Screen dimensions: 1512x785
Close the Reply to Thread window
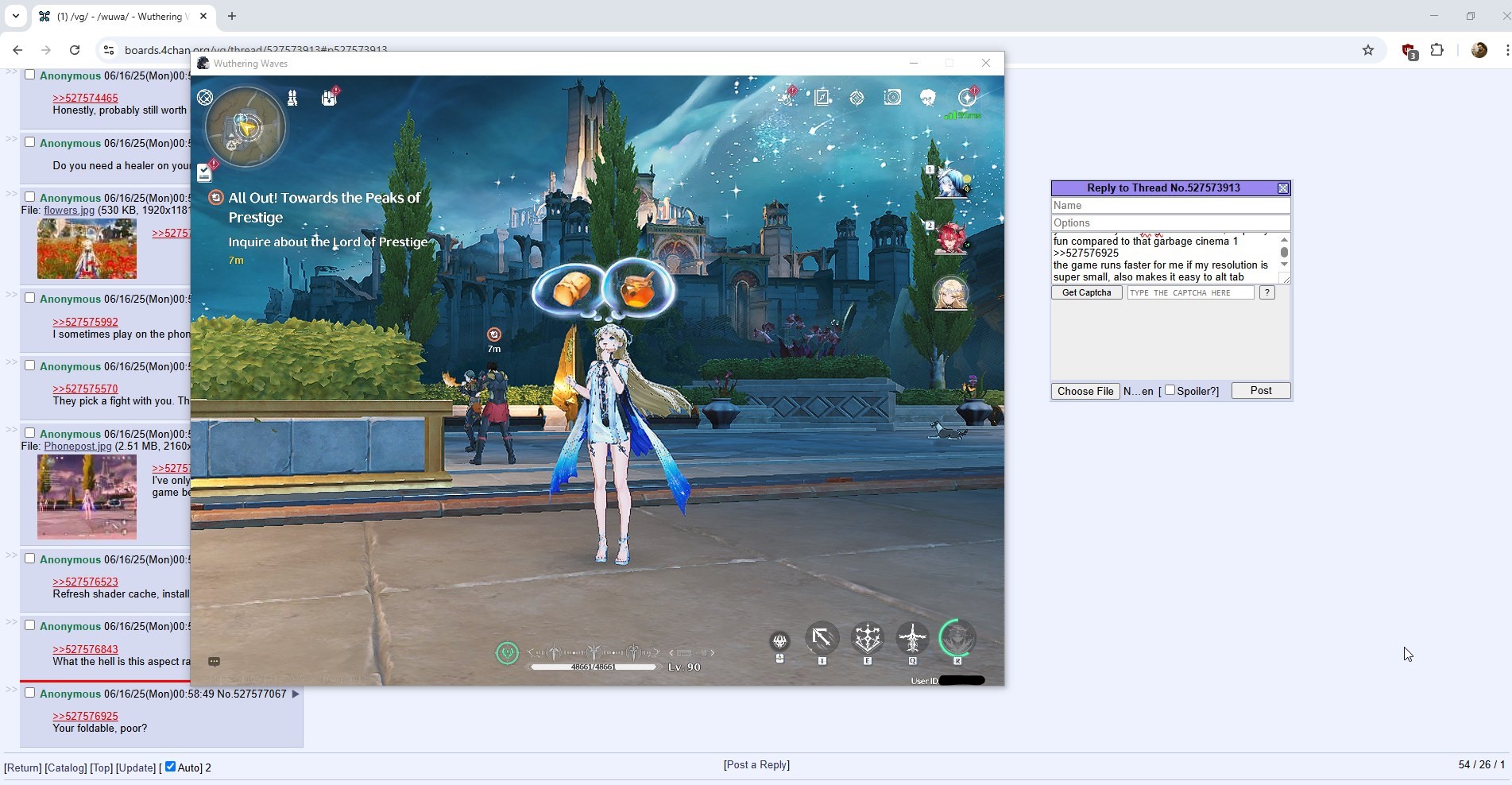1282,188
